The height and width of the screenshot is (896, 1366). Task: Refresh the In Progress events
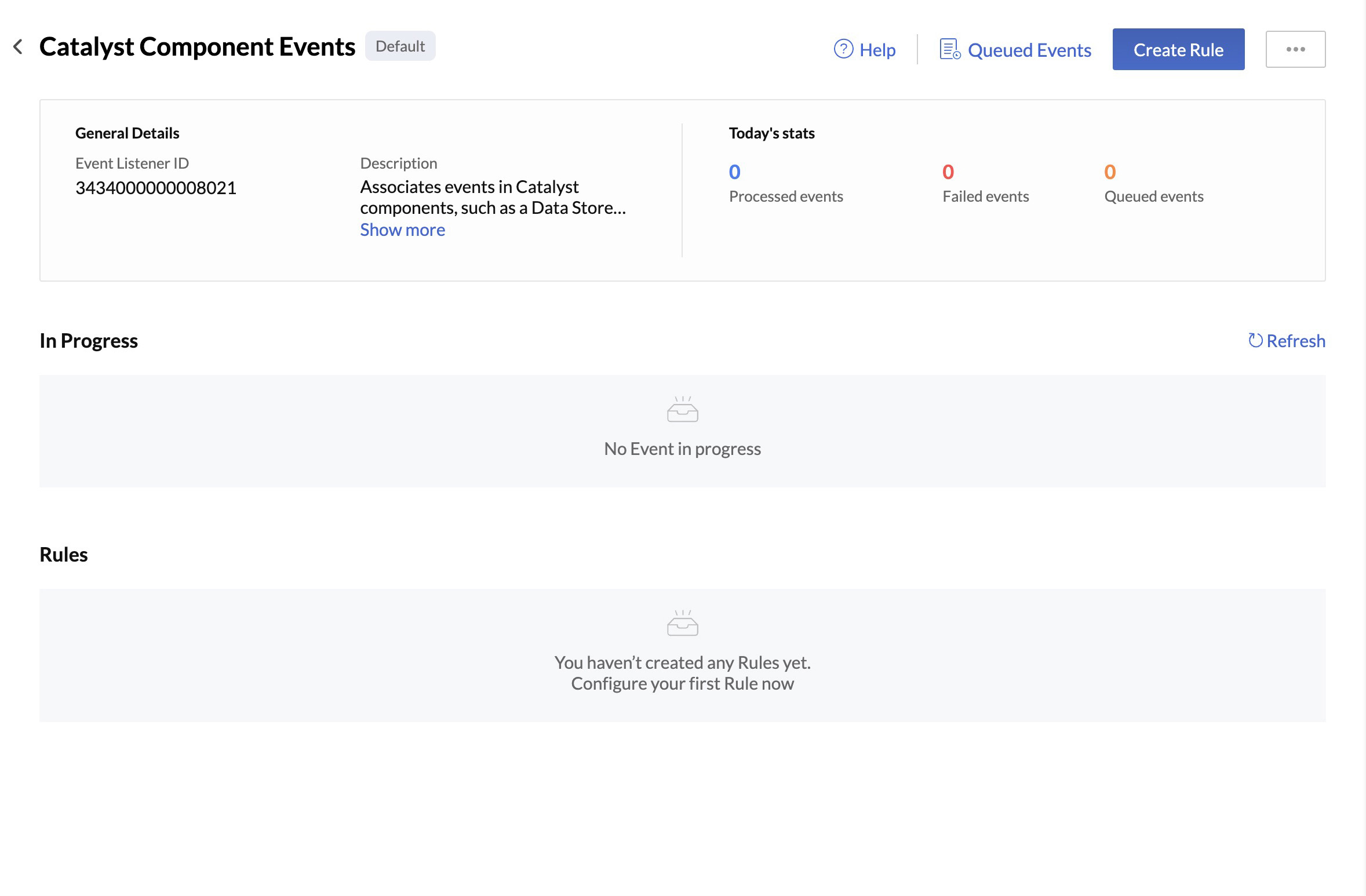(x=1287, y=341)
